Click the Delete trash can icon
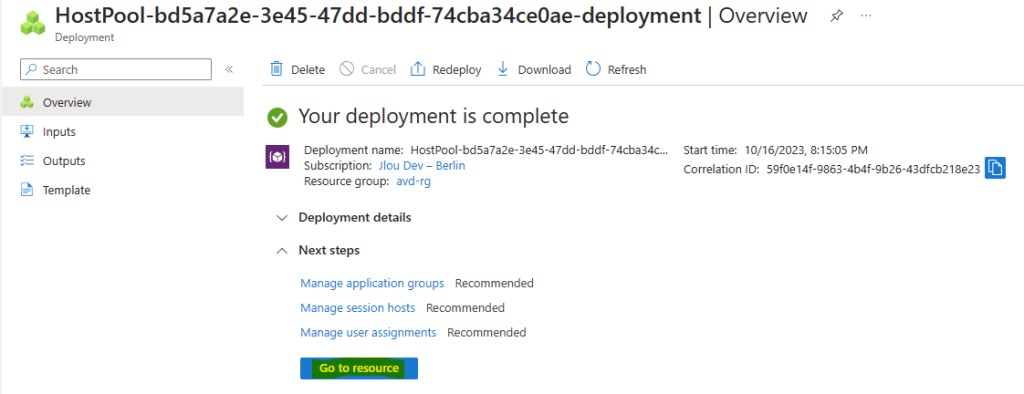Viewport: 1024px width, 394px height. 277,69
